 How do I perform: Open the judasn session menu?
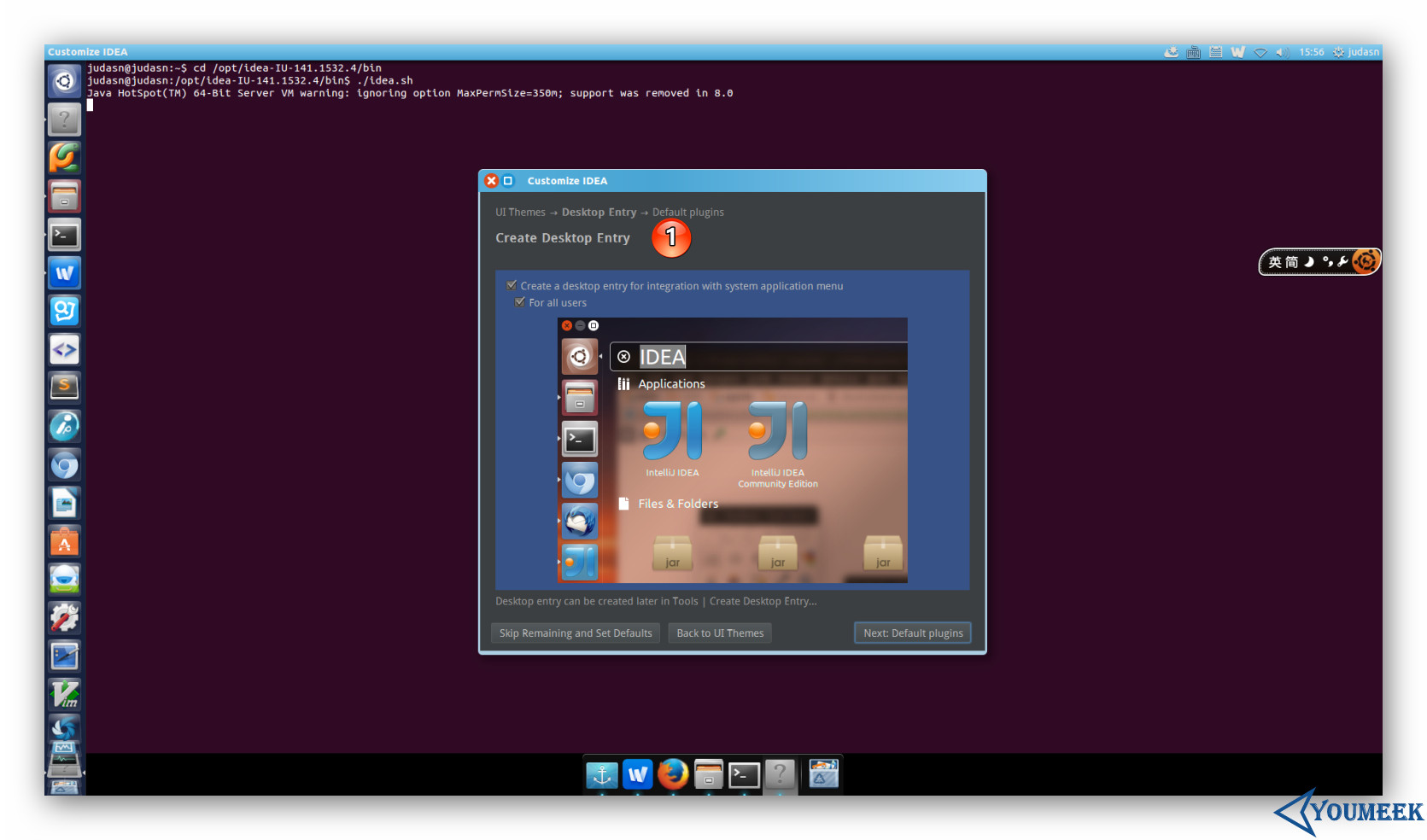pyautogui.click(x=1356, y=52)
